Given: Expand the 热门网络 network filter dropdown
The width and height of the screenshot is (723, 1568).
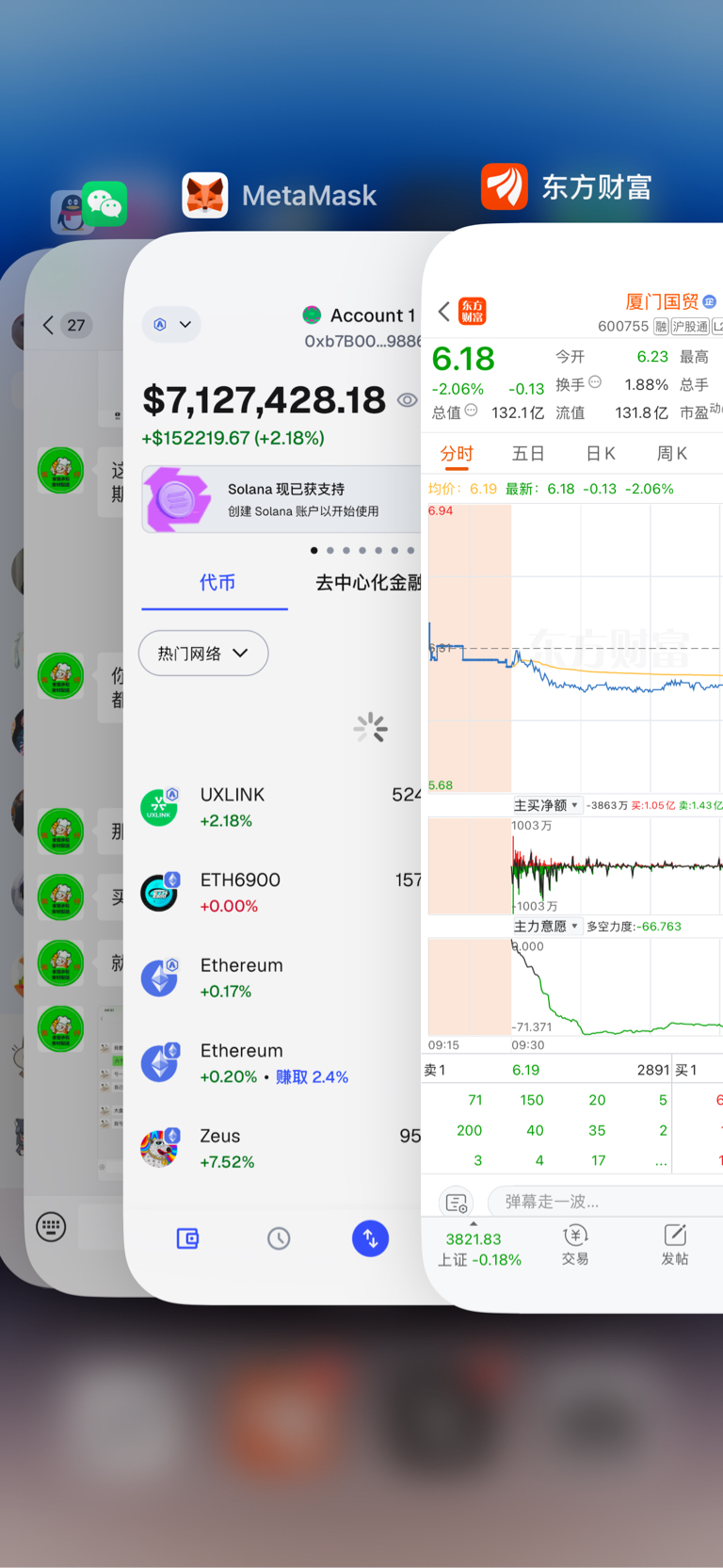Looking at the screenshot, I should pyautogui.click(x=203, y=653).
